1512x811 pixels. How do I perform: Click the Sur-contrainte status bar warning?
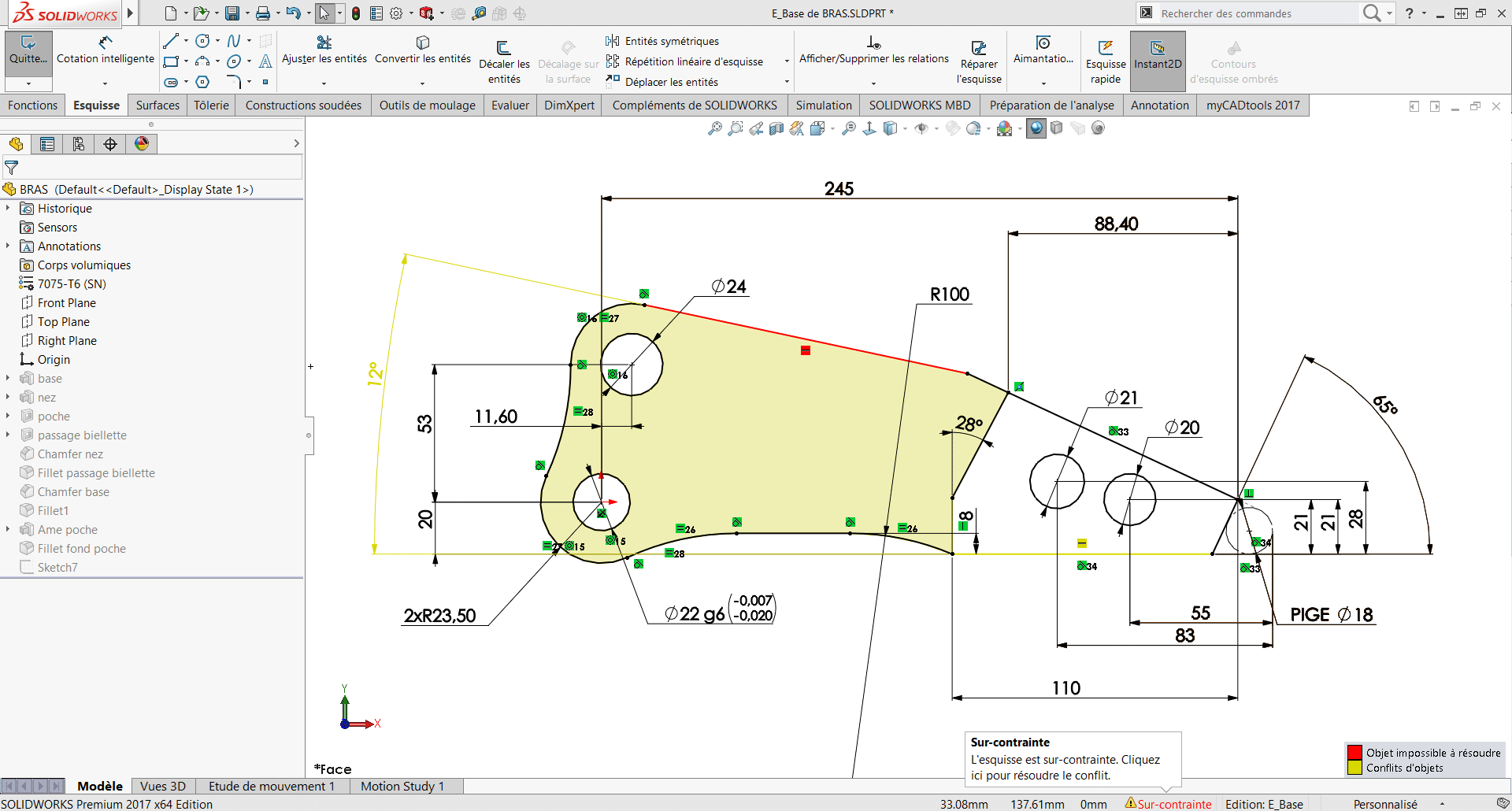pyautogui.click(x=1168, y=804)
